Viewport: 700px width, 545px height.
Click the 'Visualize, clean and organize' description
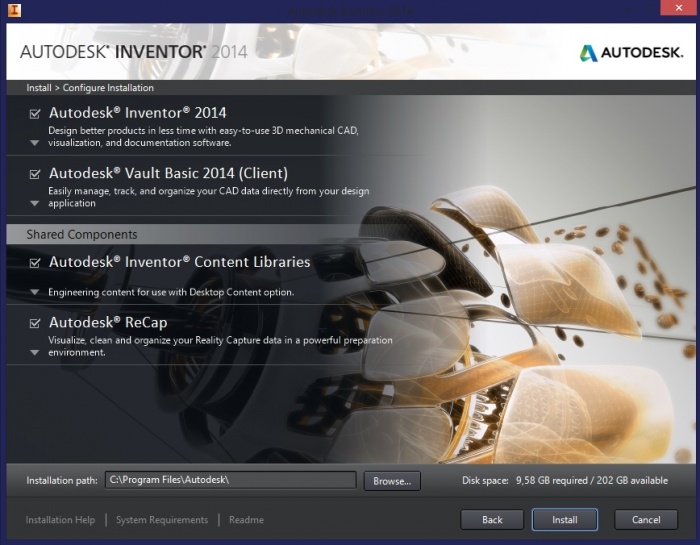coord(220,346)
